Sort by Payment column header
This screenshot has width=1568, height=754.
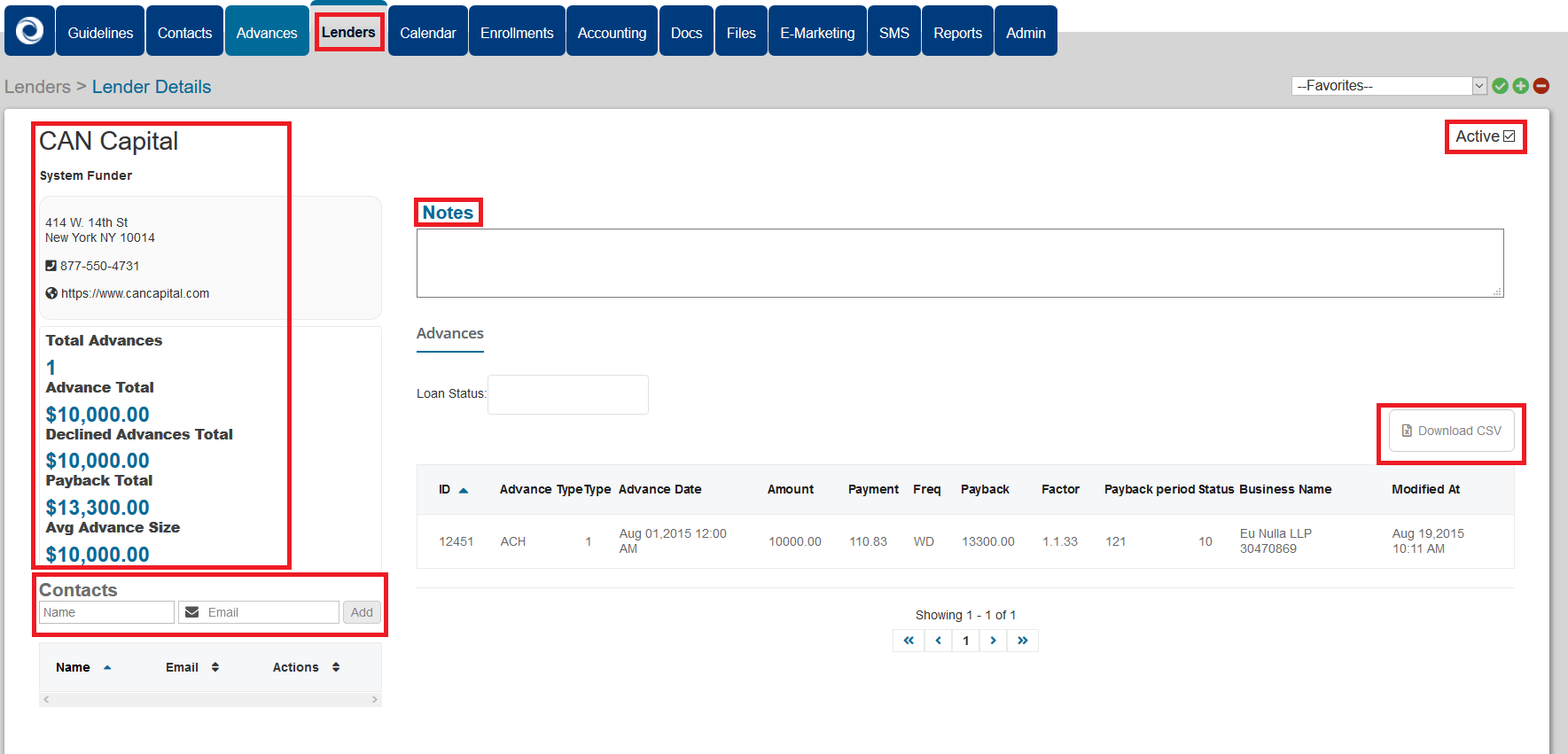[x=873, y=489]
